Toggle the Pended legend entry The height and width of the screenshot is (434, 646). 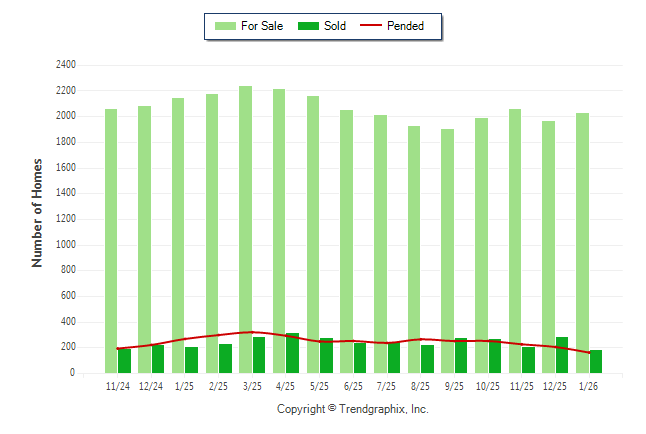click(x=405, y=26)
